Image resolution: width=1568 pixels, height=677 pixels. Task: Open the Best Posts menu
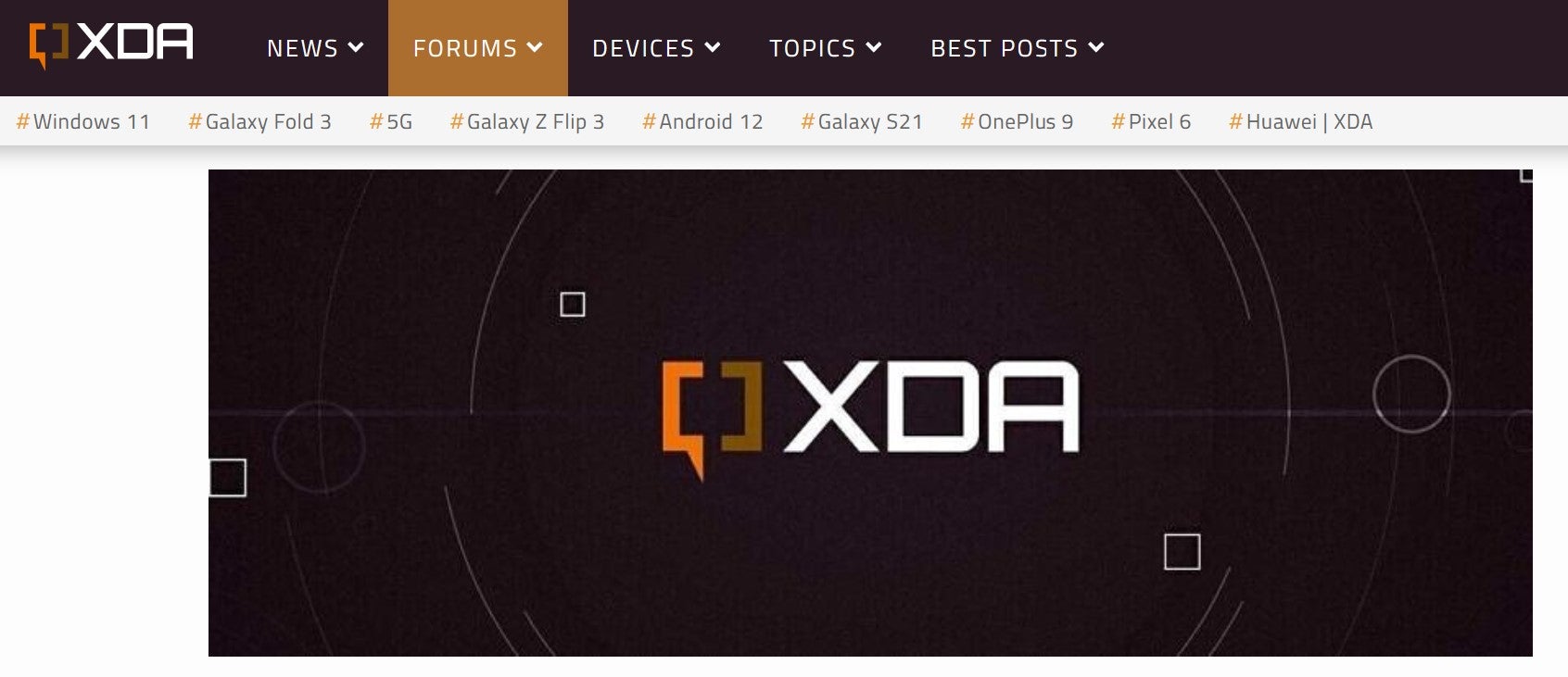[1018, 48]
